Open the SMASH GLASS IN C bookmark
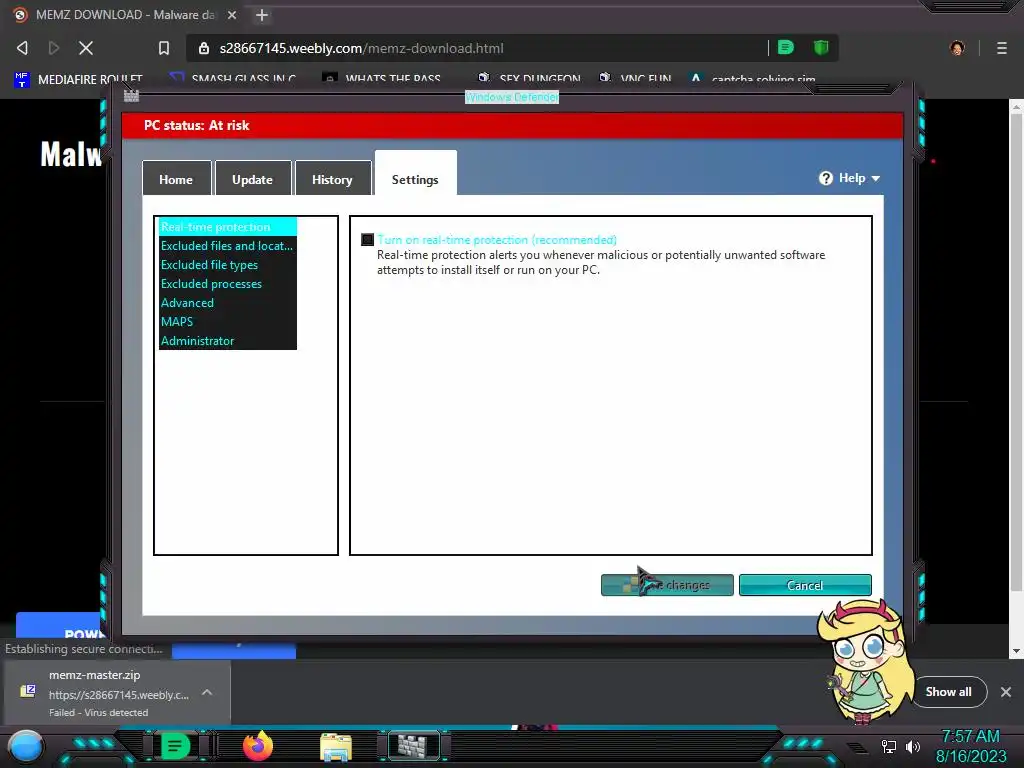The width and height of the screenshot is (1024, 768). click(x=232, y=80)
